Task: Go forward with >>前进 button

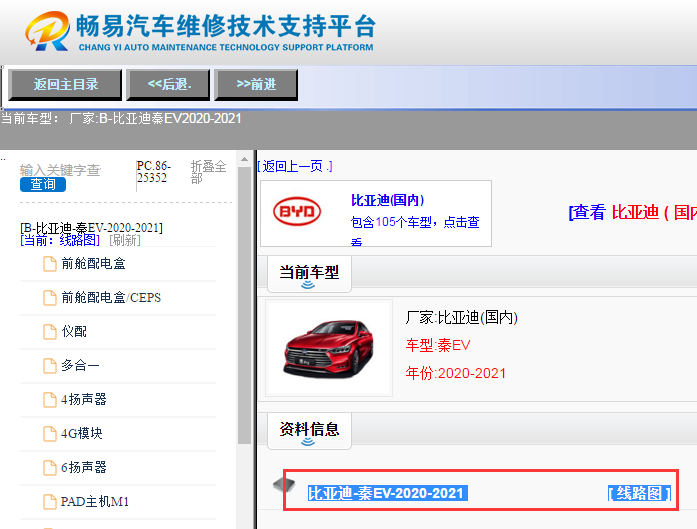Action: click(x=256, y=84)
